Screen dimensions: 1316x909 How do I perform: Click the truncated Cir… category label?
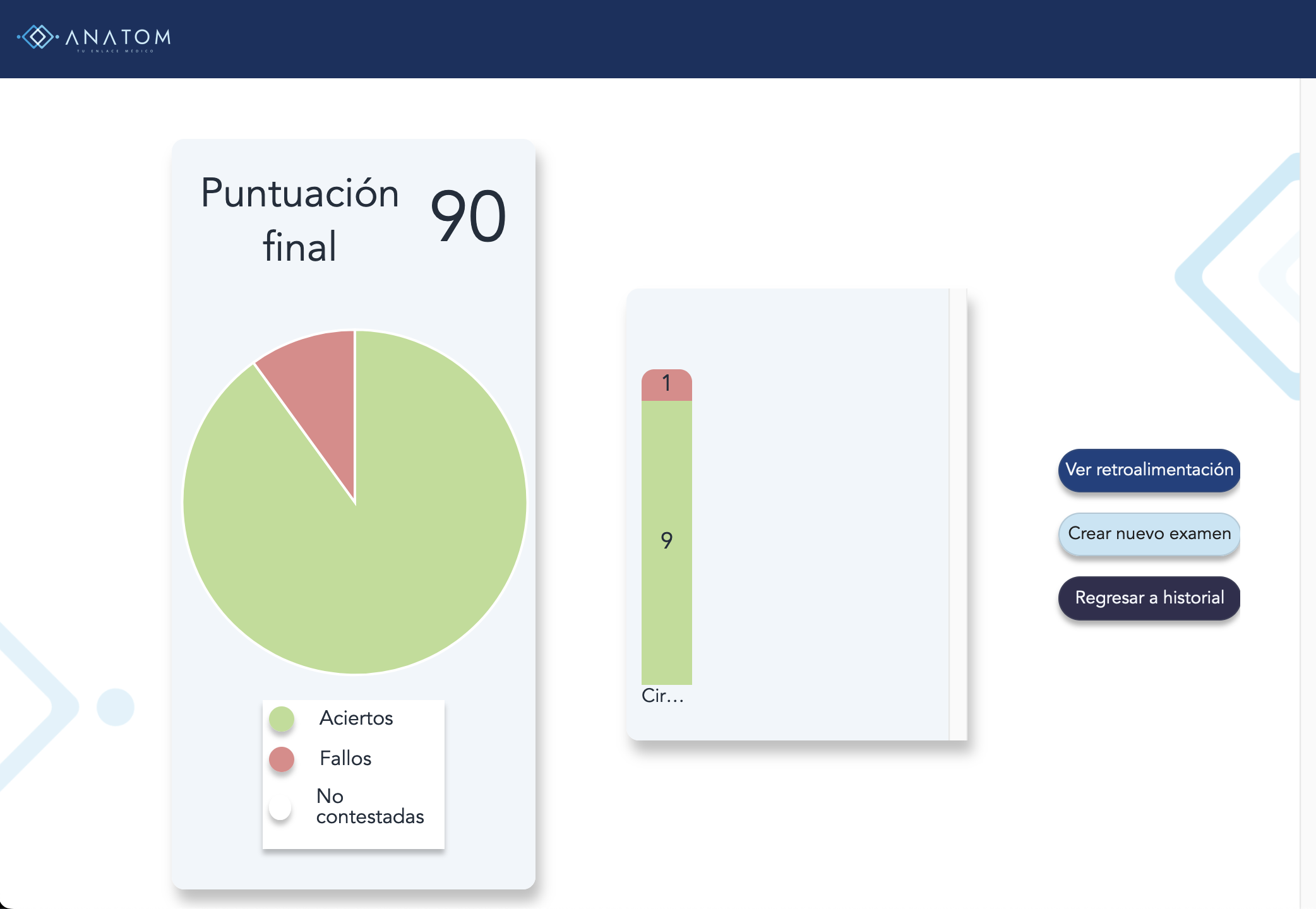(662, 696)
